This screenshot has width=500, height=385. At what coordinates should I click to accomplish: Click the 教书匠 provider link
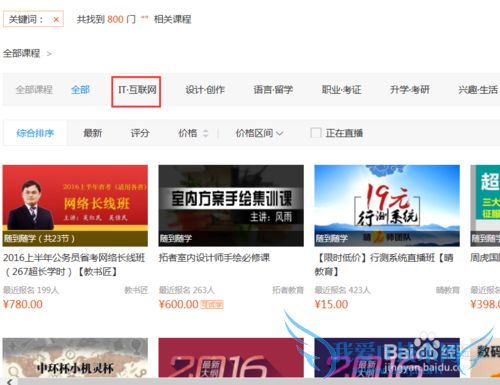136,290
